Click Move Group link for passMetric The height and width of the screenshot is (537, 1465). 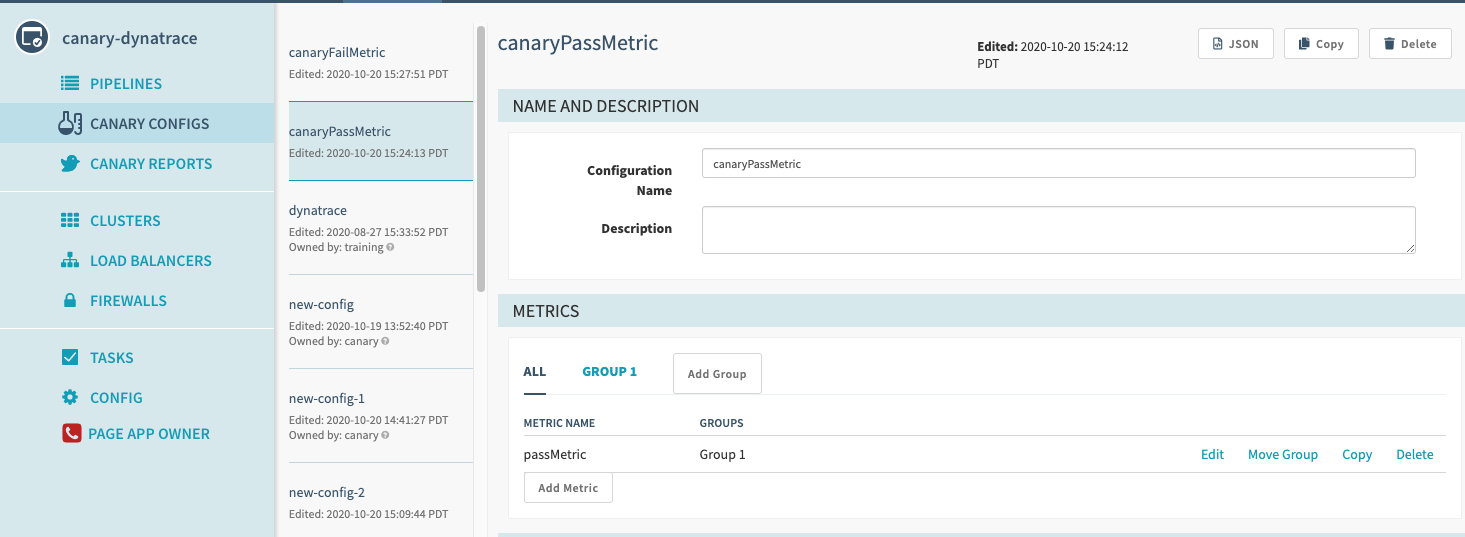(1282, 455)
